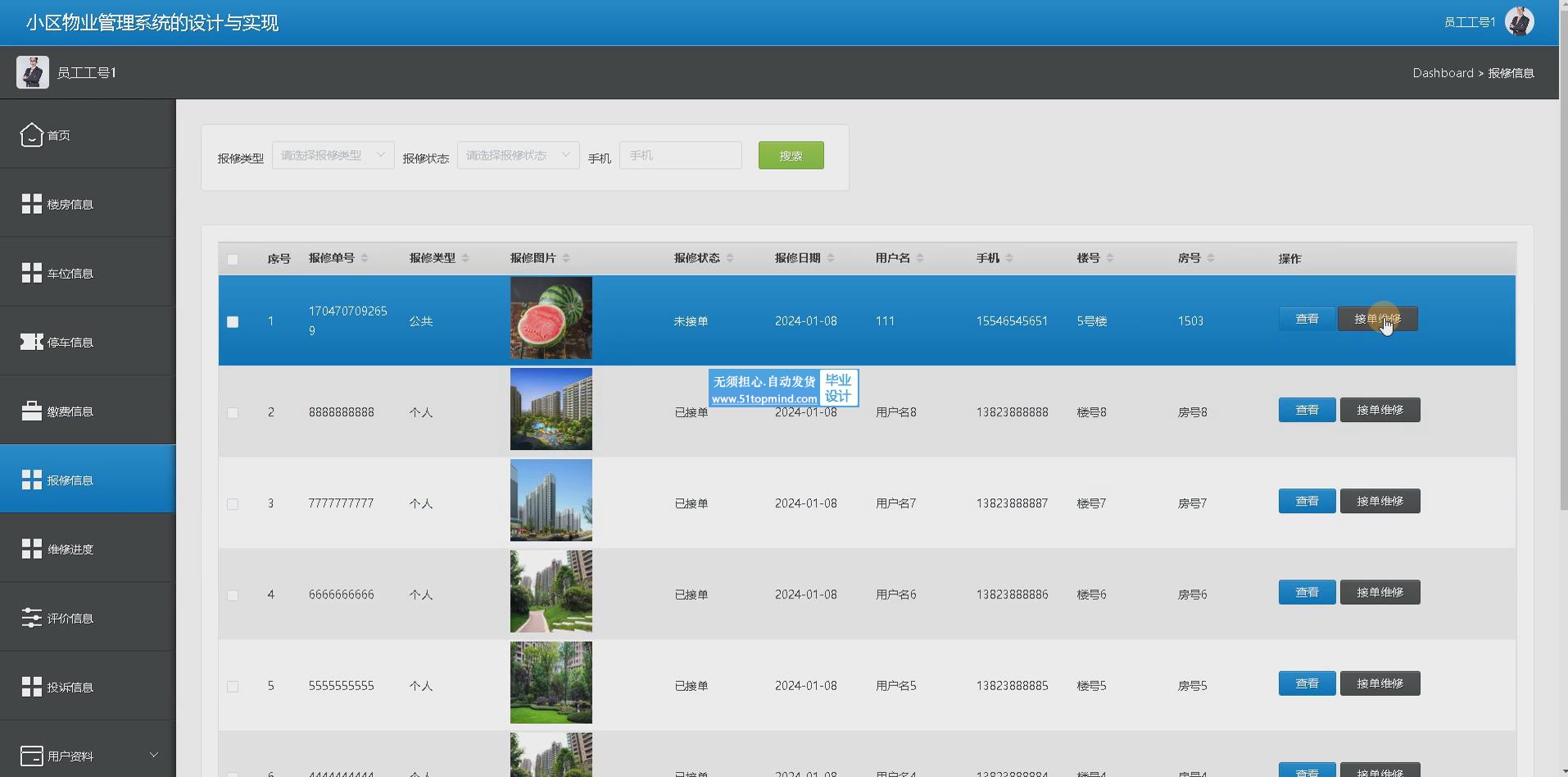This screenshot has width=1568, height=777.
Task: Click the 报修信息 grid icon
Action: click(31, 479)
